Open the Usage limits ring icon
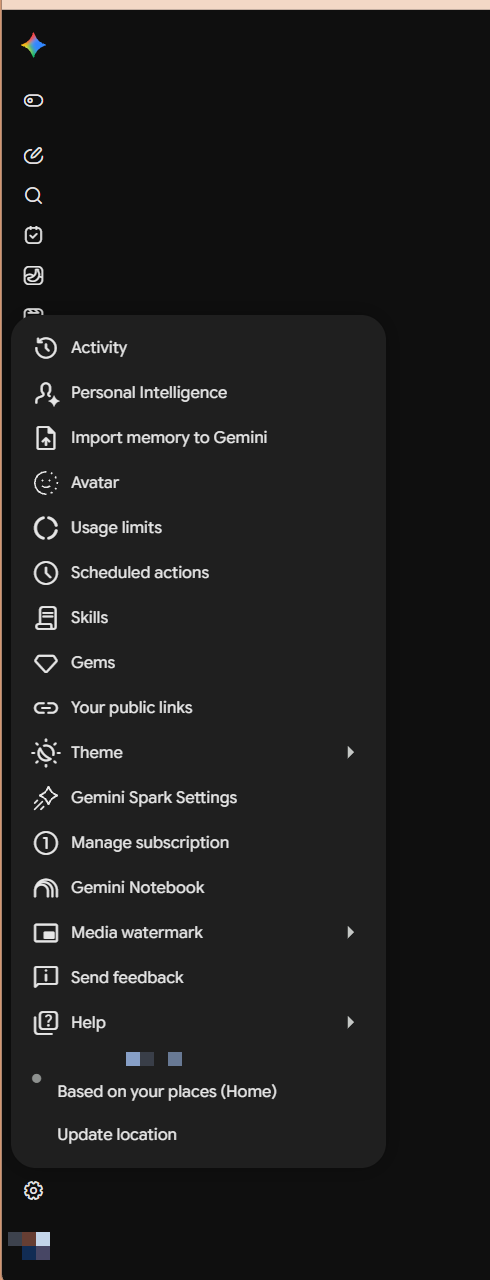490x1280 pixels. [x=46, y=528]
